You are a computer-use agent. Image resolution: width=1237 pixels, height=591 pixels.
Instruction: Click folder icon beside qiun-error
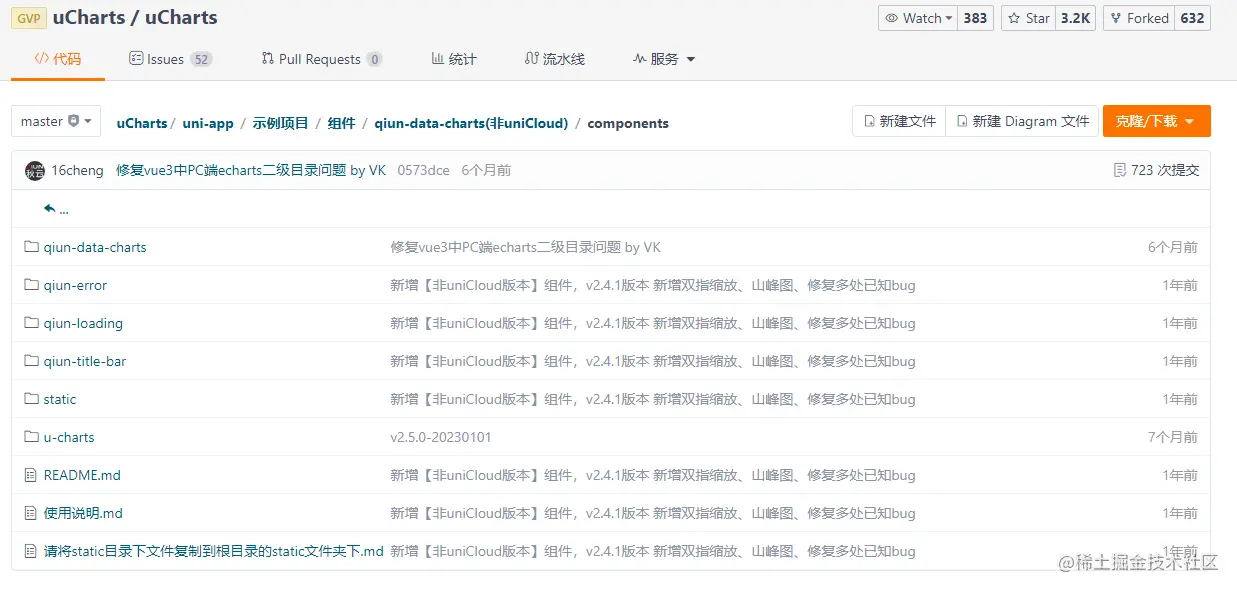(x=31, y=285)
